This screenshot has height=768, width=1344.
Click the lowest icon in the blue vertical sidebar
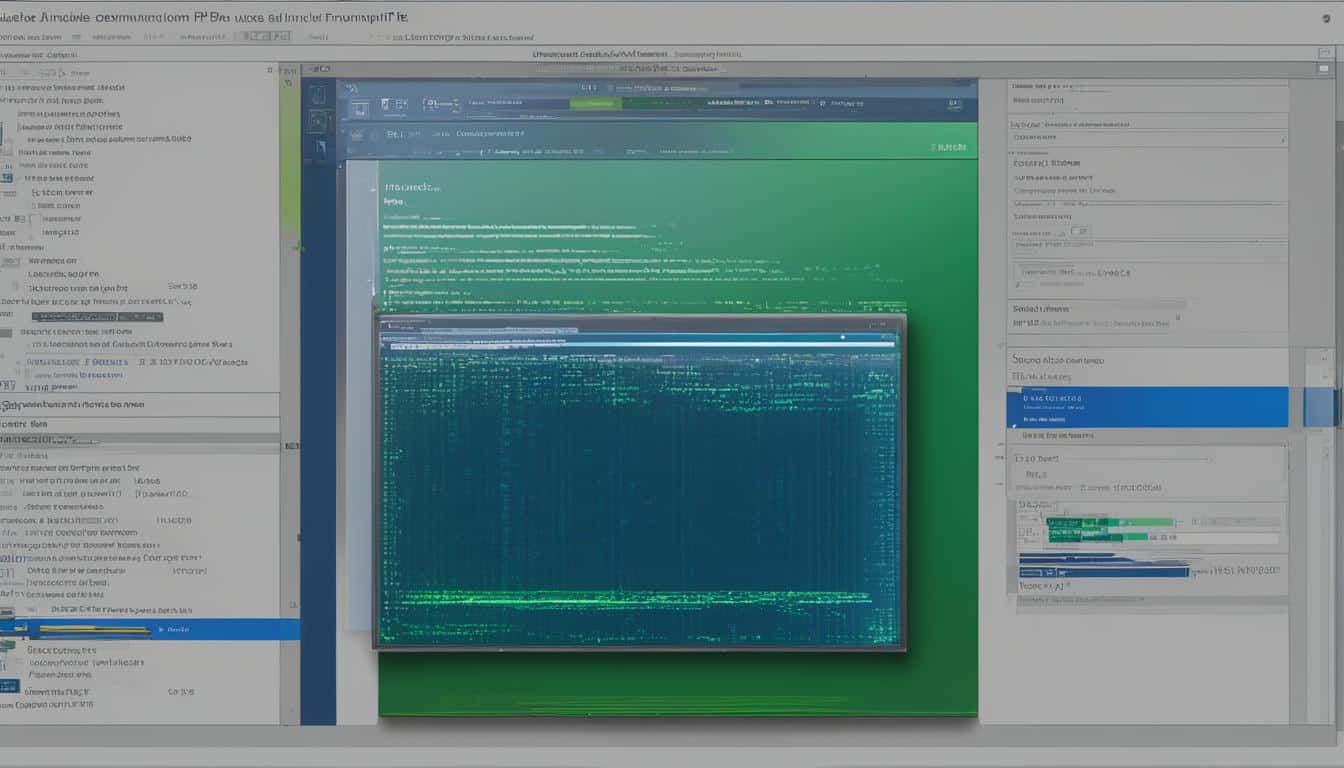tap(319, 149)
